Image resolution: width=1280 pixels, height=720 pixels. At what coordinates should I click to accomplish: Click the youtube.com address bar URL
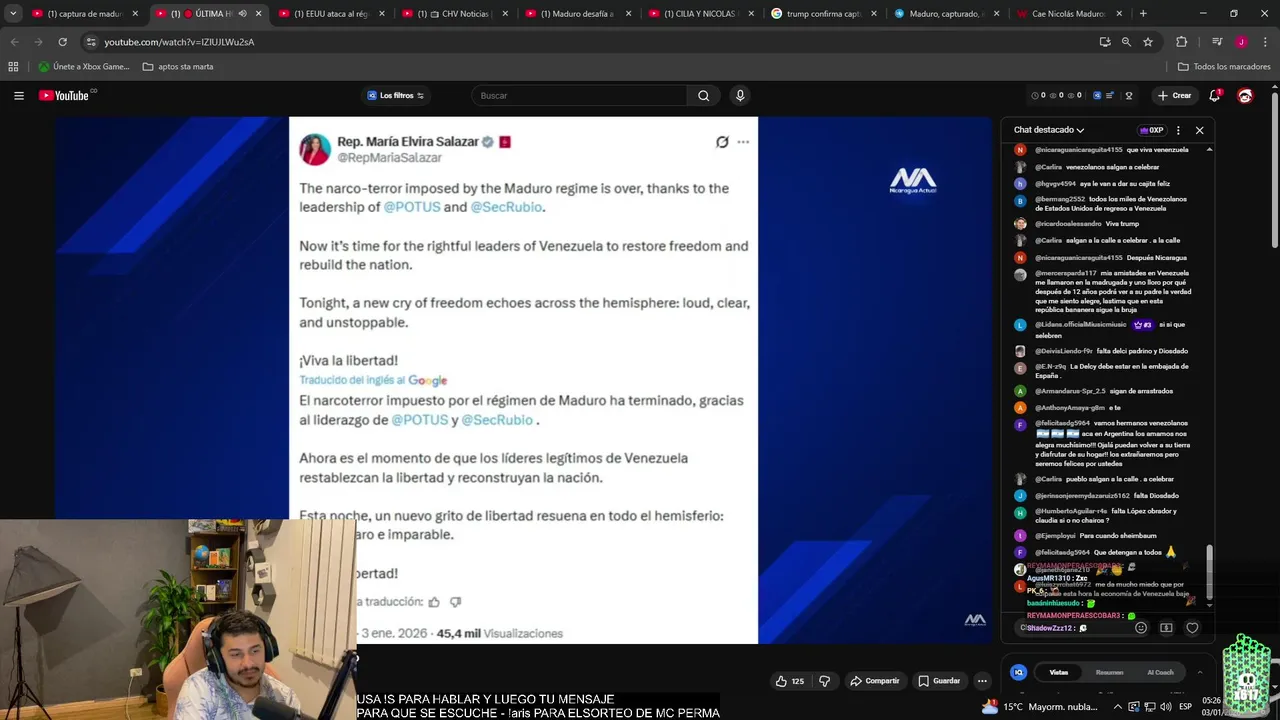click(179, 42)
